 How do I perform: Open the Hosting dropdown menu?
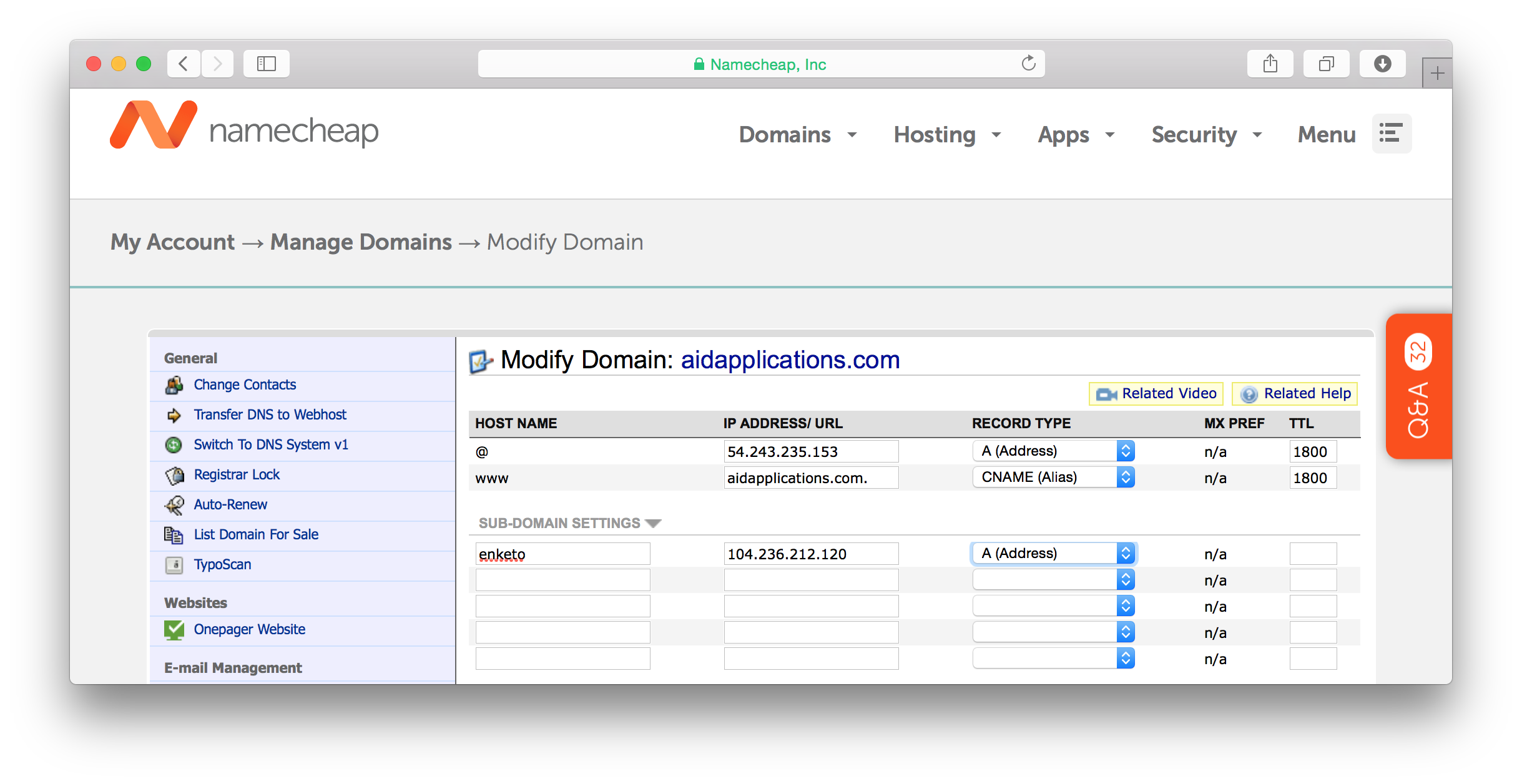(947, 134)
